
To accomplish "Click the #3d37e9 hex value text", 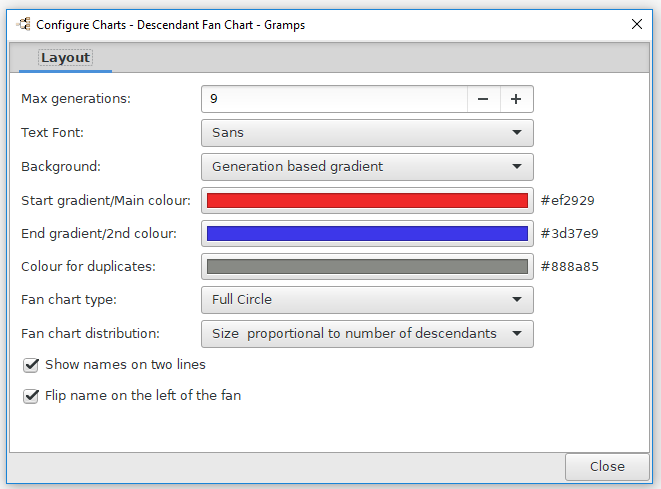I will (x=570, y=233).
